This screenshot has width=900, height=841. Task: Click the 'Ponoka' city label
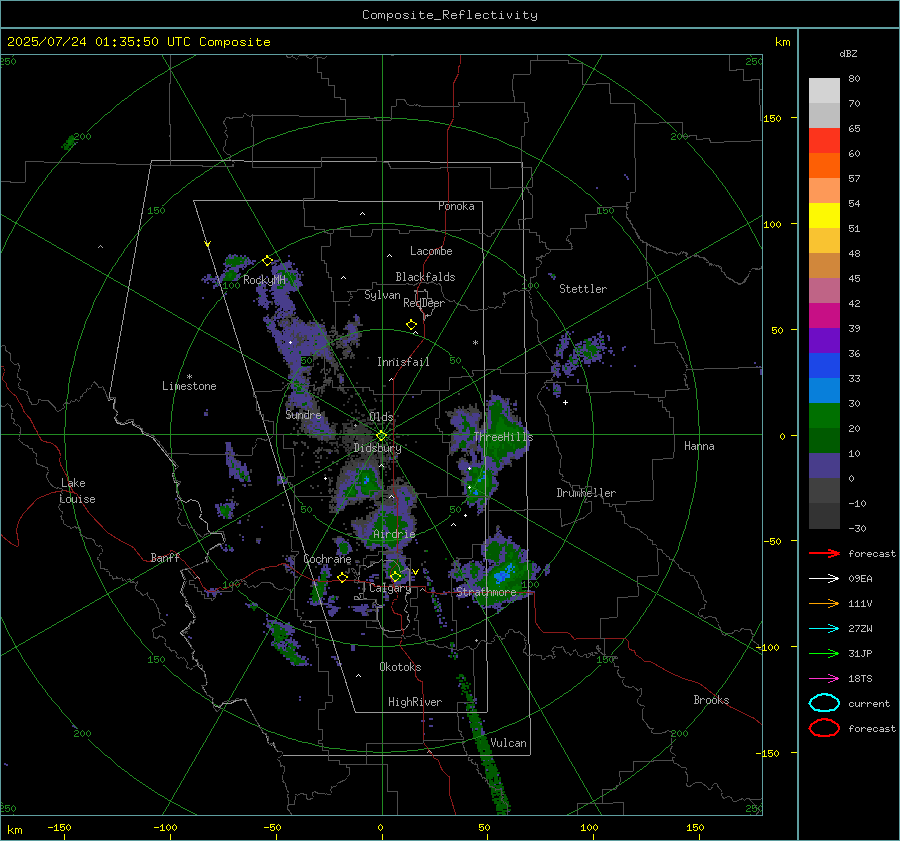coord(456,206)
